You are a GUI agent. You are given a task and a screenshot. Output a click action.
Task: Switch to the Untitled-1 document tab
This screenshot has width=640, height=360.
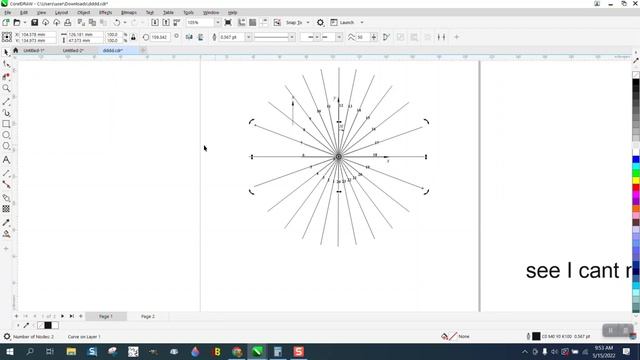(x=34, y=51)
